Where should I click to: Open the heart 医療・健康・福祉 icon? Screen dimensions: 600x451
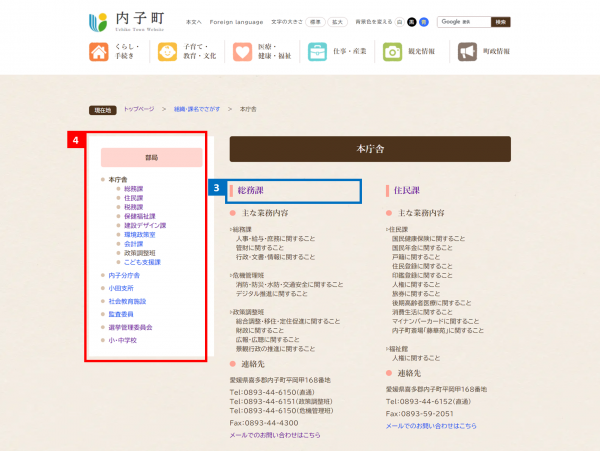pyautogui.click(x=243, y=52)
